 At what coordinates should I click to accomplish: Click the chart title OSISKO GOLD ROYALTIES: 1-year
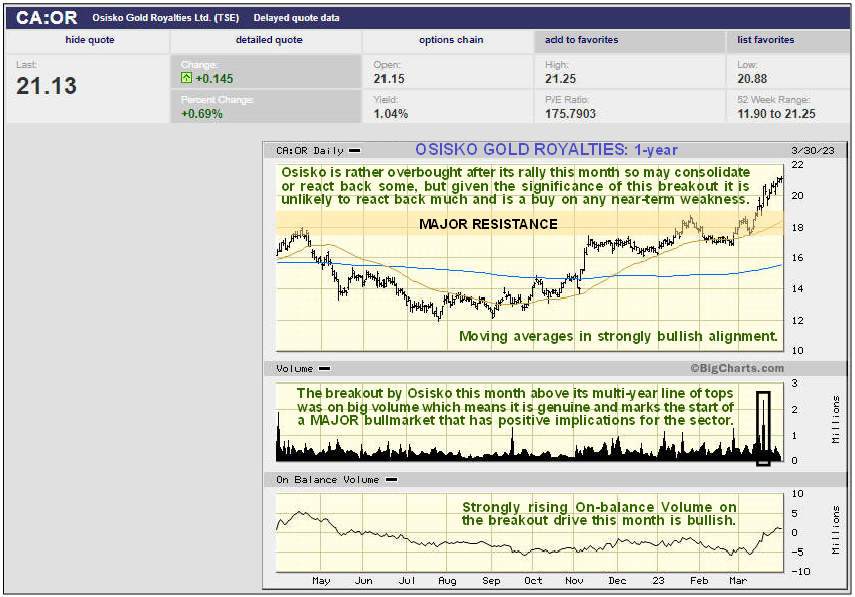(x=546, y=150)
